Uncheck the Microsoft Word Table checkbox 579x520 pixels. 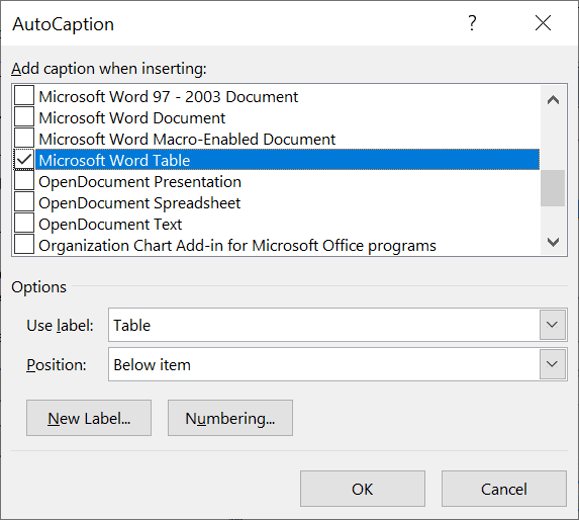pyautogui.click(x=24, y=160)
